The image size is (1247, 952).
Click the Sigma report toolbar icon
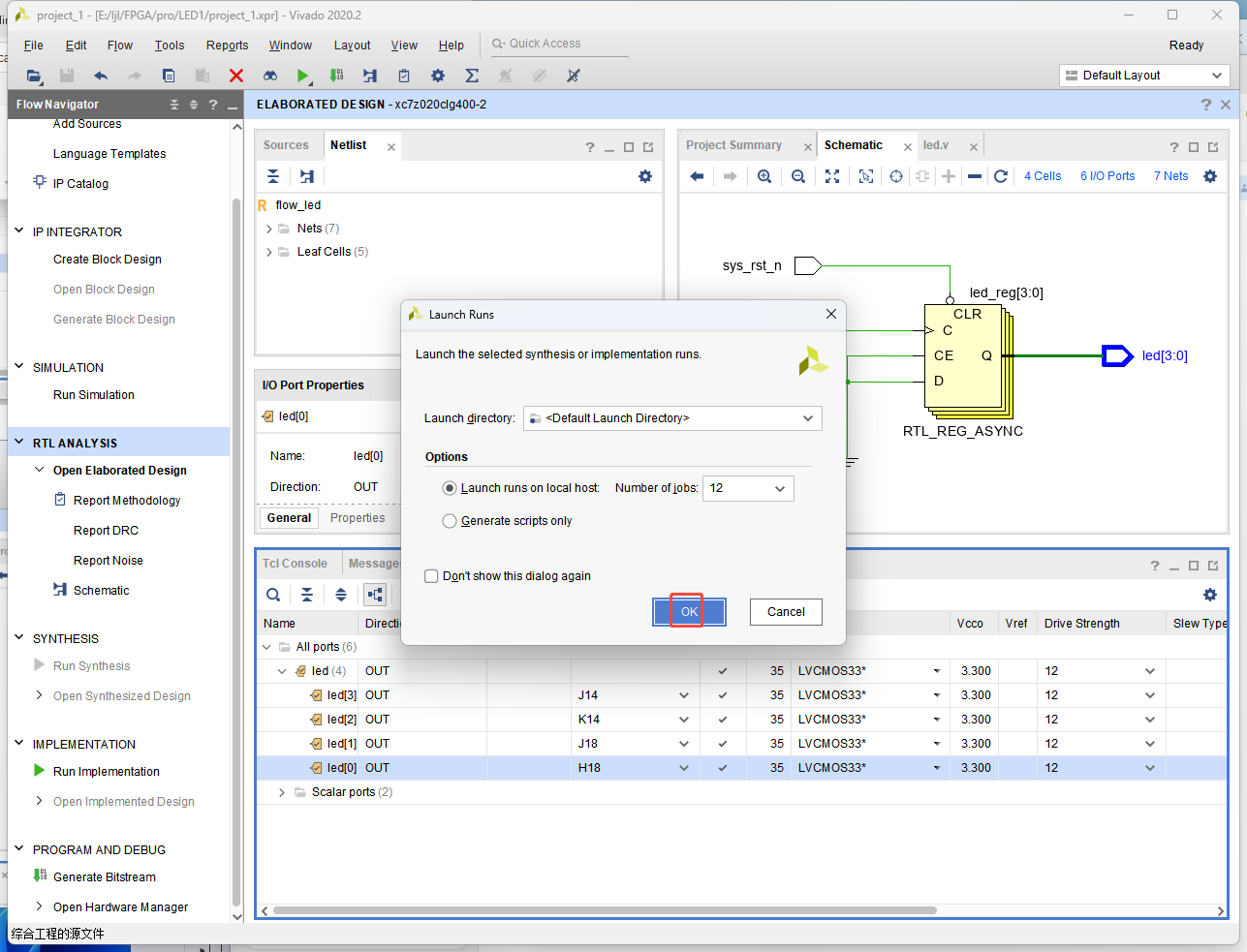472,76
